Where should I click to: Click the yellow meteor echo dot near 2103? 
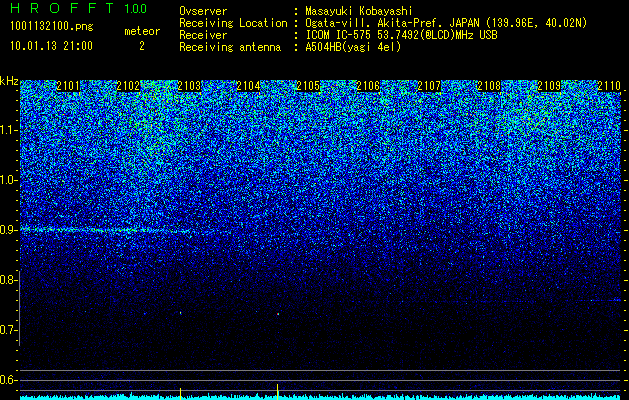[x=181, y=313]
